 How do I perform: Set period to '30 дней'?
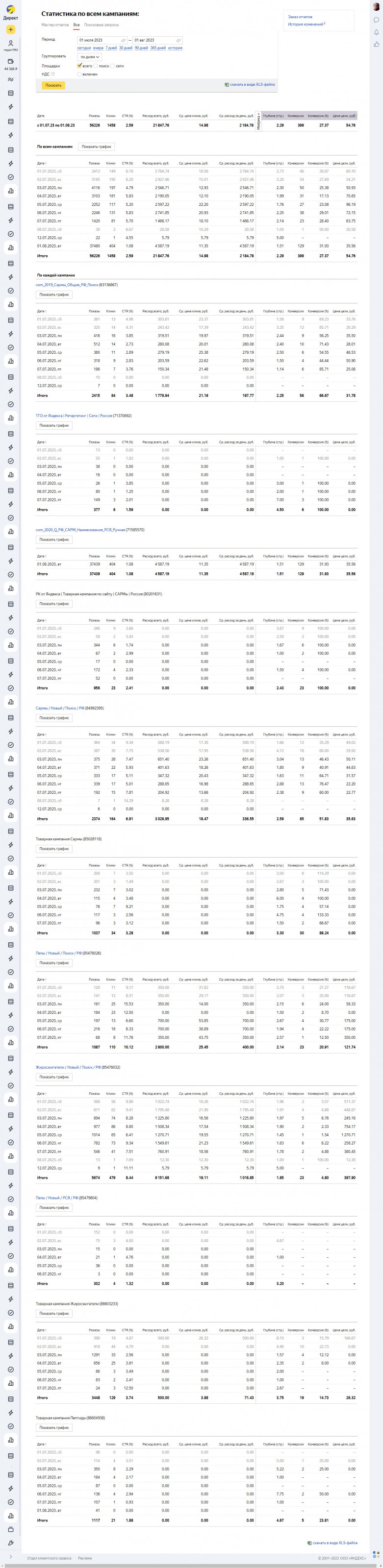pyautogui.click(x=126, y=48)
